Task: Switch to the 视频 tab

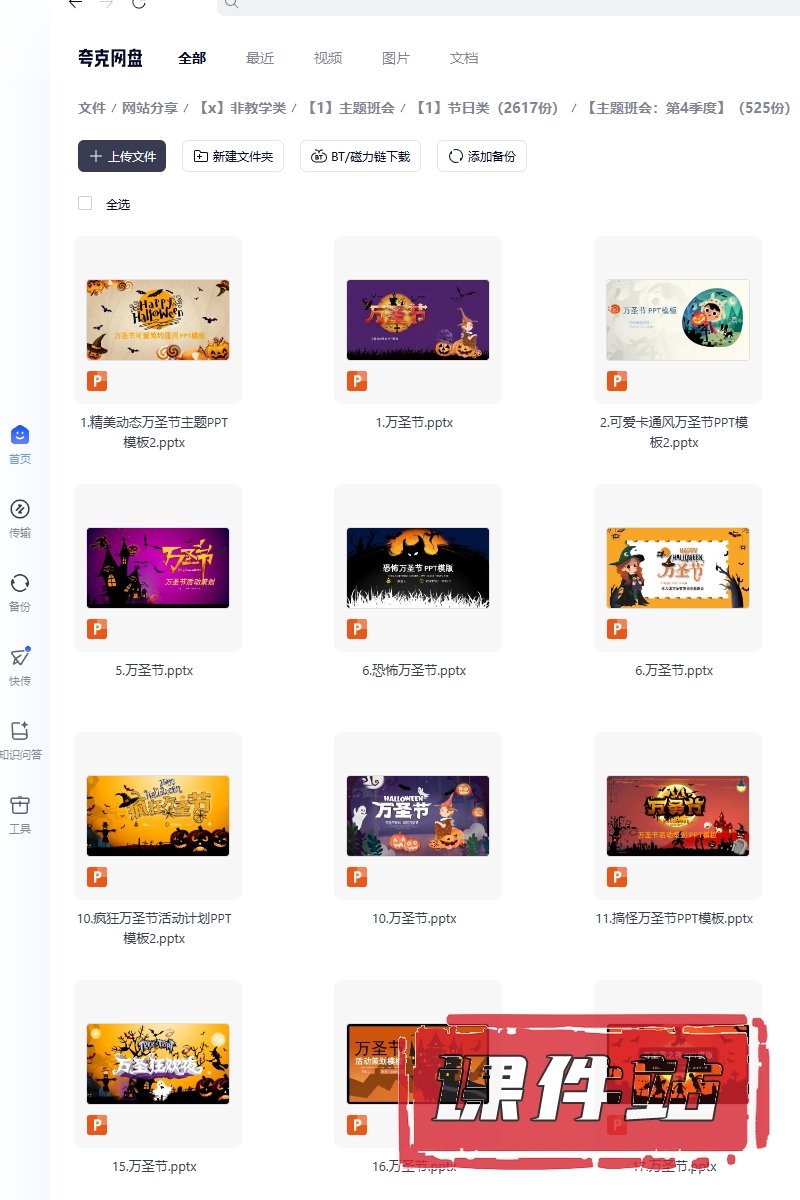Action: pos(328,58)
